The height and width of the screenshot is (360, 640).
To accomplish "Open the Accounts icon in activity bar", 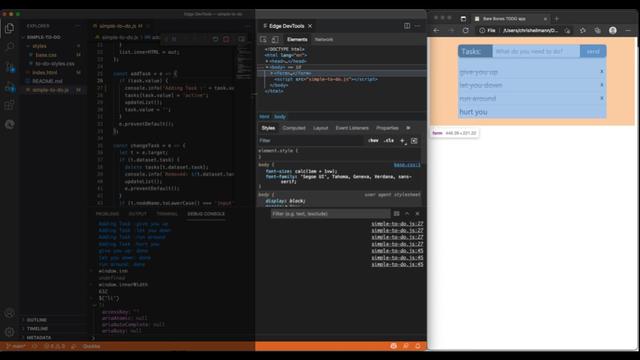I will point(10,313).
